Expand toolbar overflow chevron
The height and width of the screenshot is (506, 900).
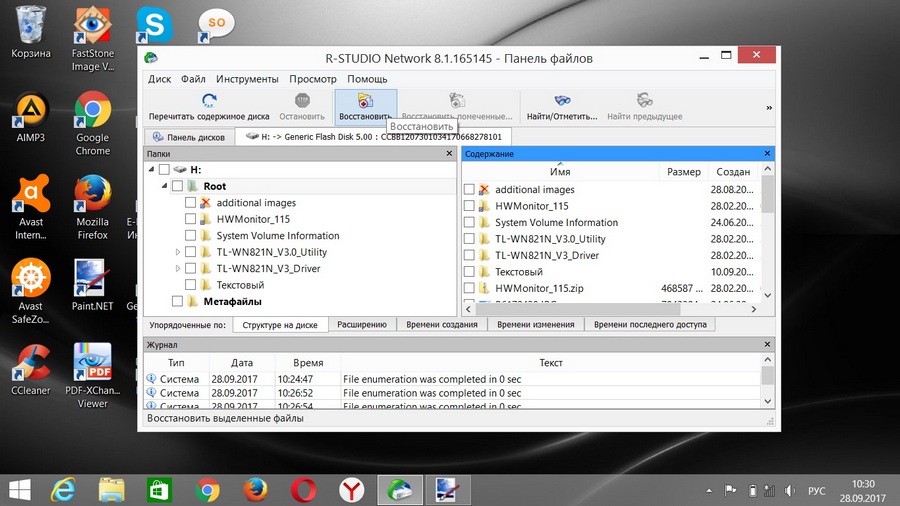tap(769, 107)
